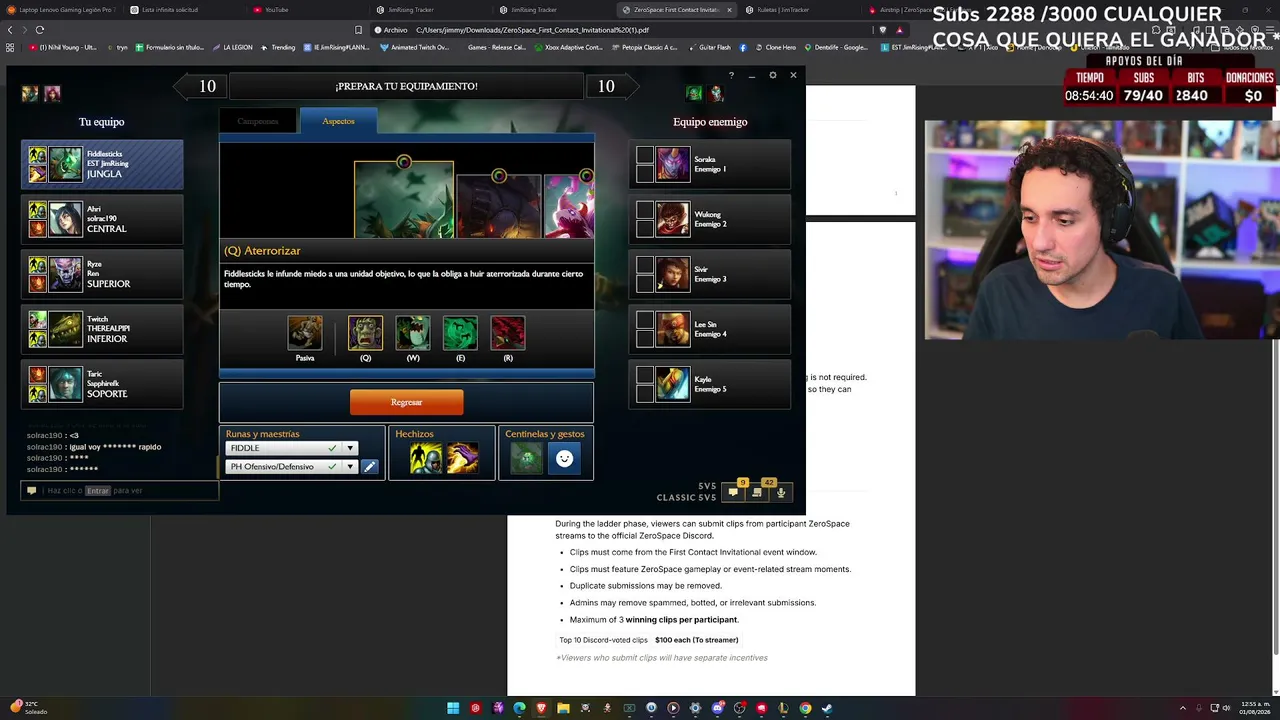Click the Fiddlesticks champion portrait in your team
Screen dimensions: 1280x720
(66, 164)
